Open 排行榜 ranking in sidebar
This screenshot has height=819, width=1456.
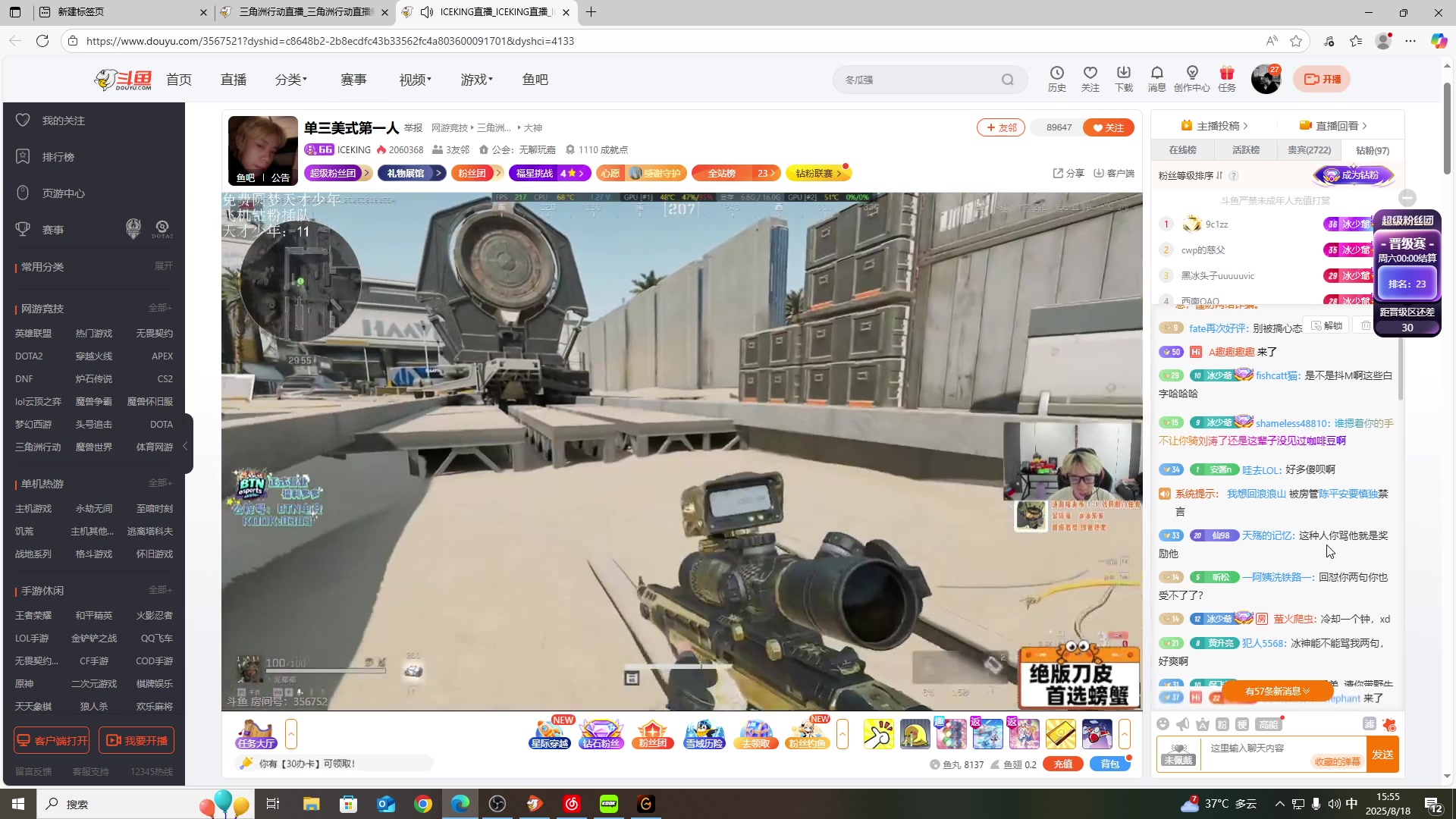(x=58, y=157)
